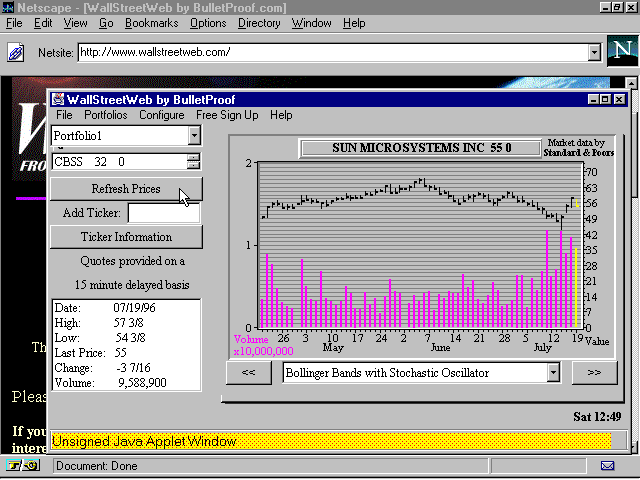Open the Go menu
The width and height of the screenshot is (640, 480).
106,23
